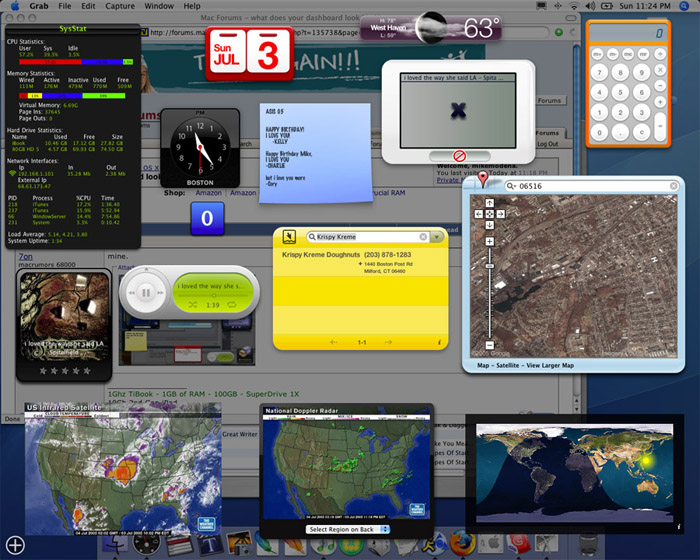Click the red pushpin on the map widget

[483, 178]
